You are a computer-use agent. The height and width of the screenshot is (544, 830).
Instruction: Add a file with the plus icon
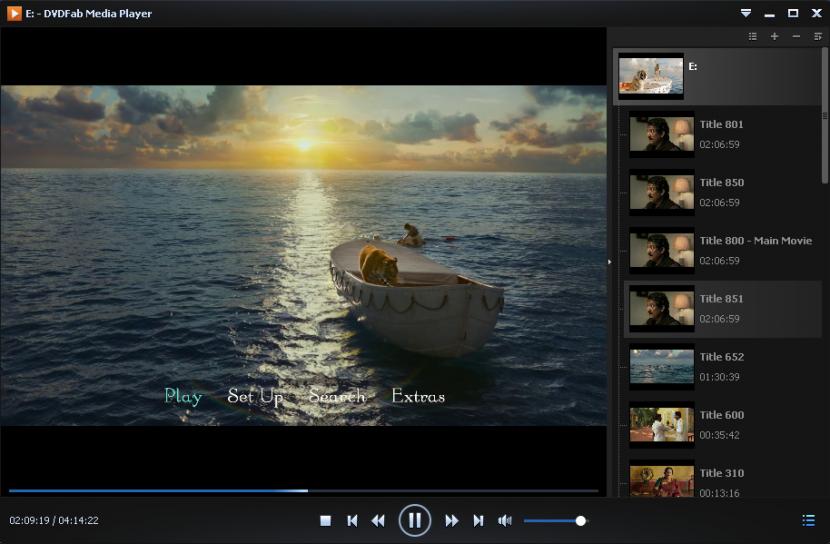click(774, 36)
